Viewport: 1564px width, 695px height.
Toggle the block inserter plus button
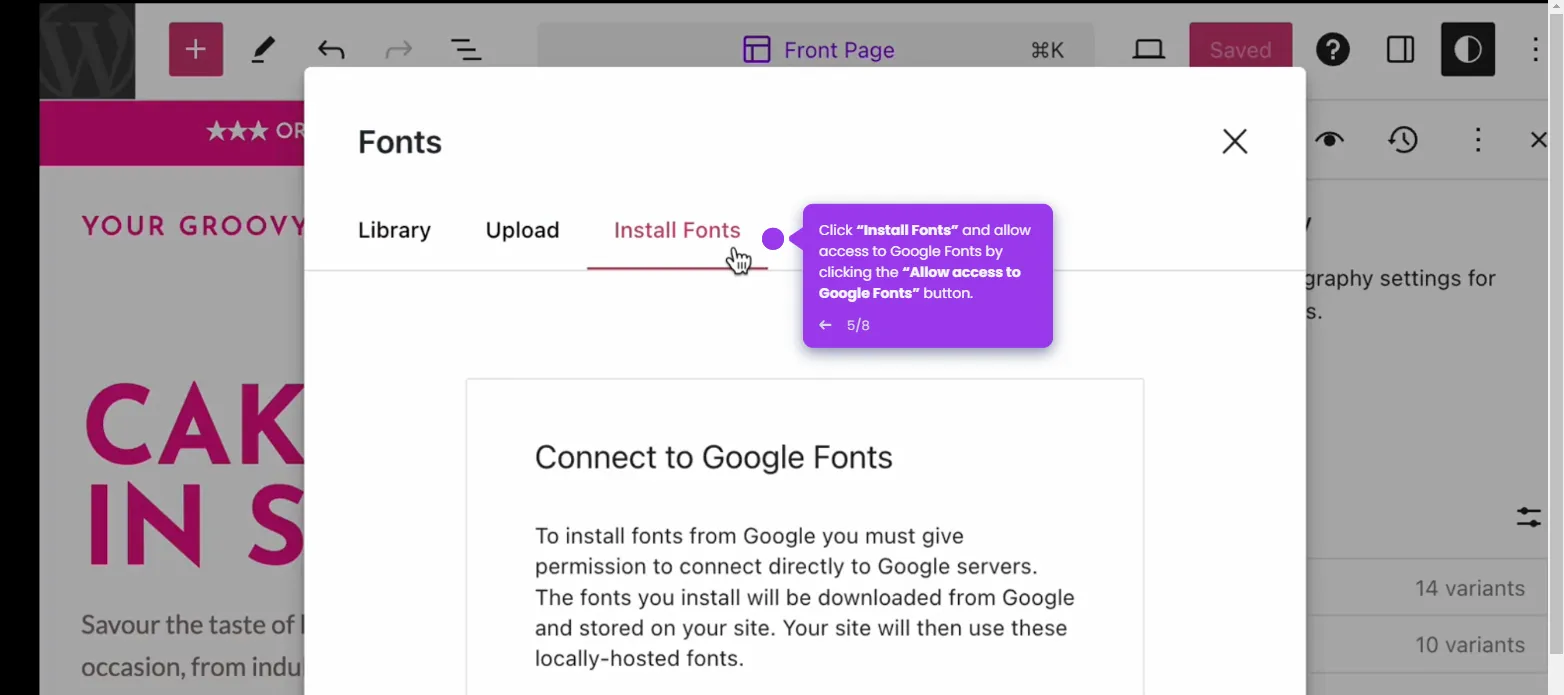(195, 50)
